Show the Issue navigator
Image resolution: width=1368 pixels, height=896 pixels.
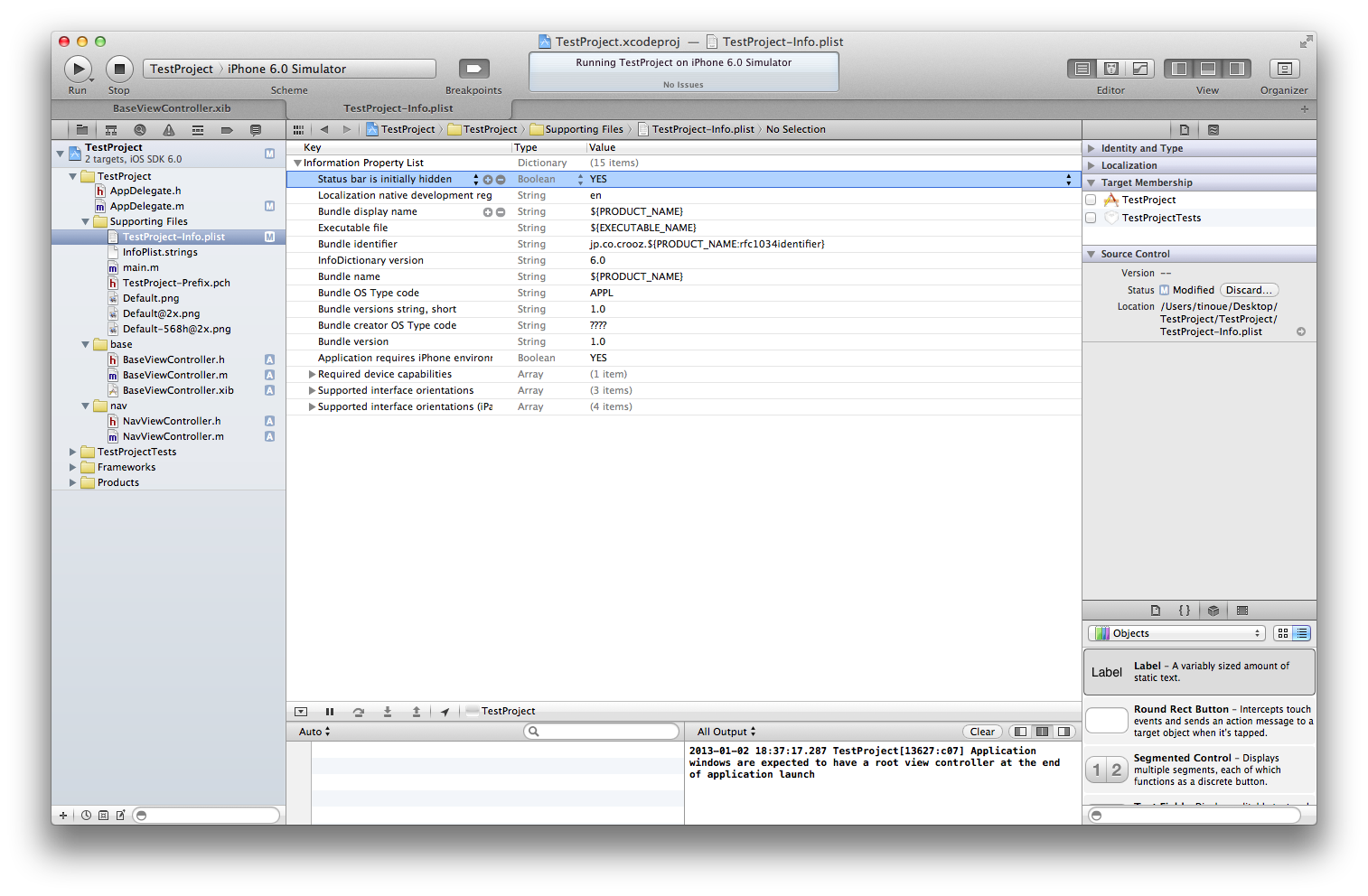[x=169, y=130]
